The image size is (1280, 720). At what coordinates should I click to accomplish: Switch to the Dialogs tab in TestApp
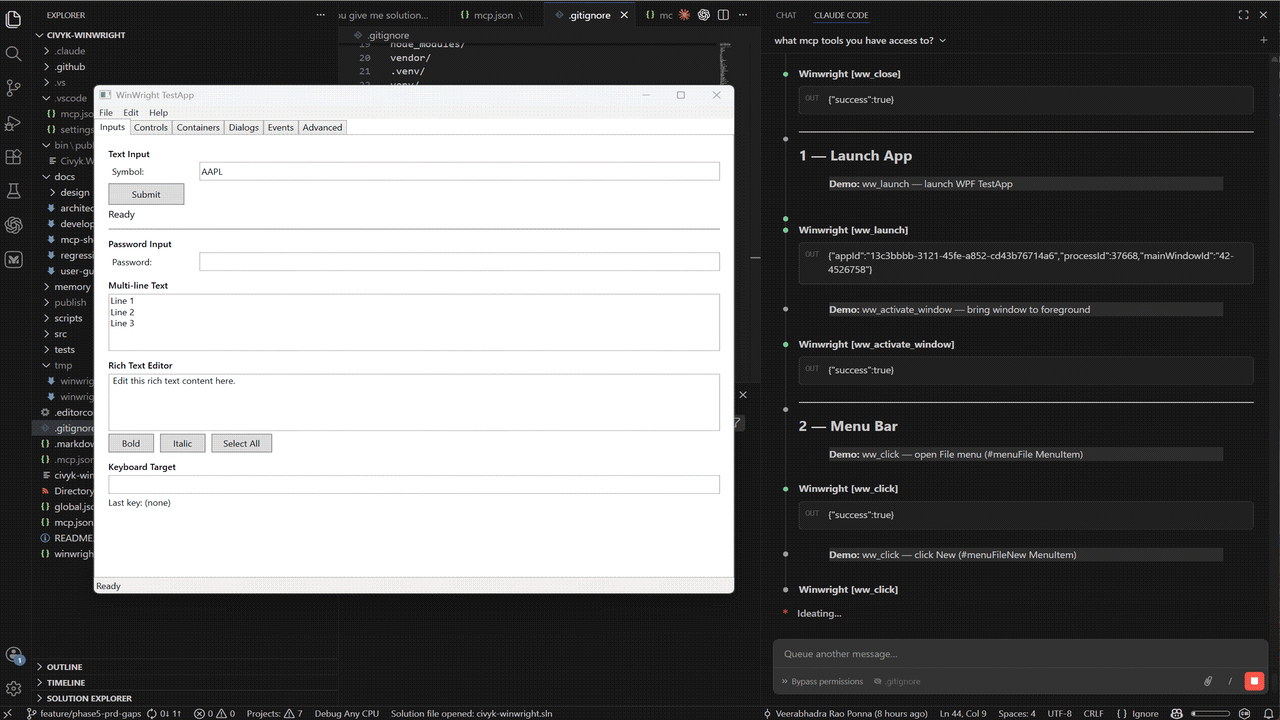[x=243, y=127]
